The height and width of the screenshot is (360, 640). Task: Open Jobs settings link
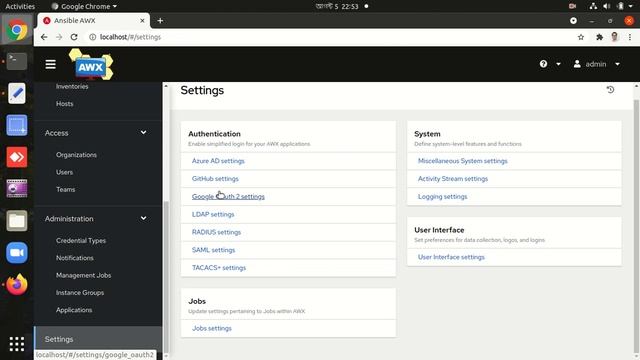coord(211,329)
